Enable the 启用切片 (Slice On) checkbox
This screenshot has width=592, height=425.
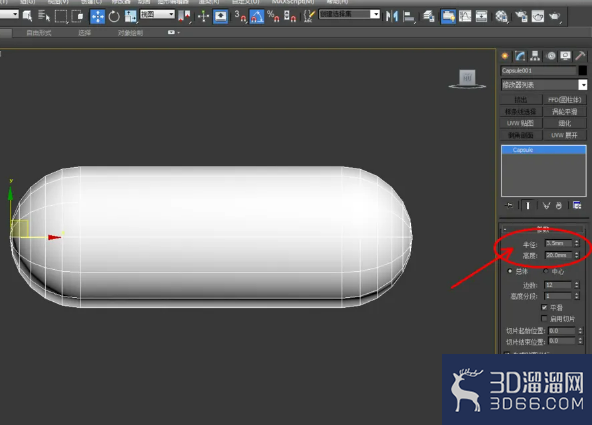point(544,318)
